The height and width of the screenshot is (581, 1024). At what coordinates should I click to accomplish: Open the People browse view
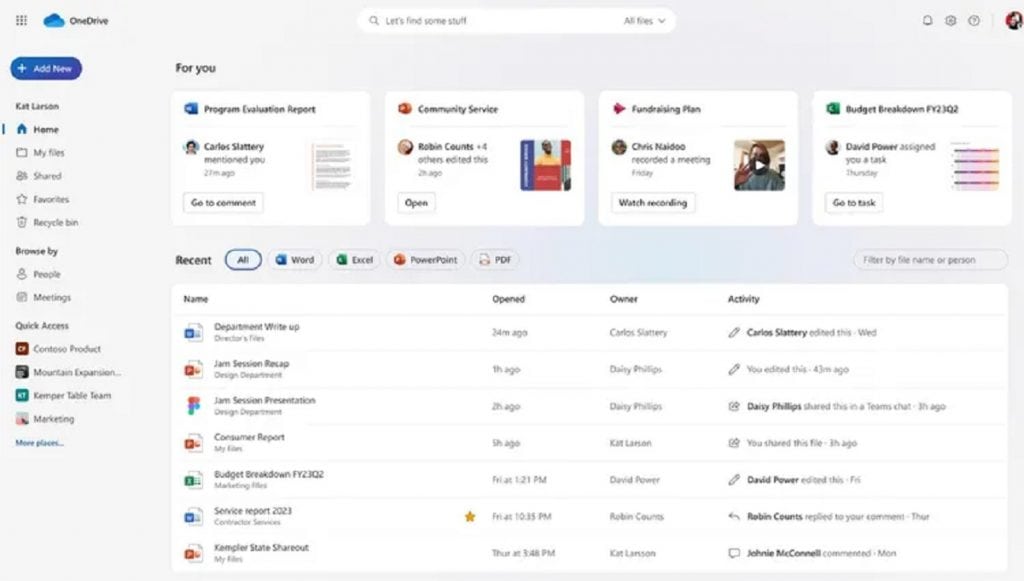click(x=46, y=274)
